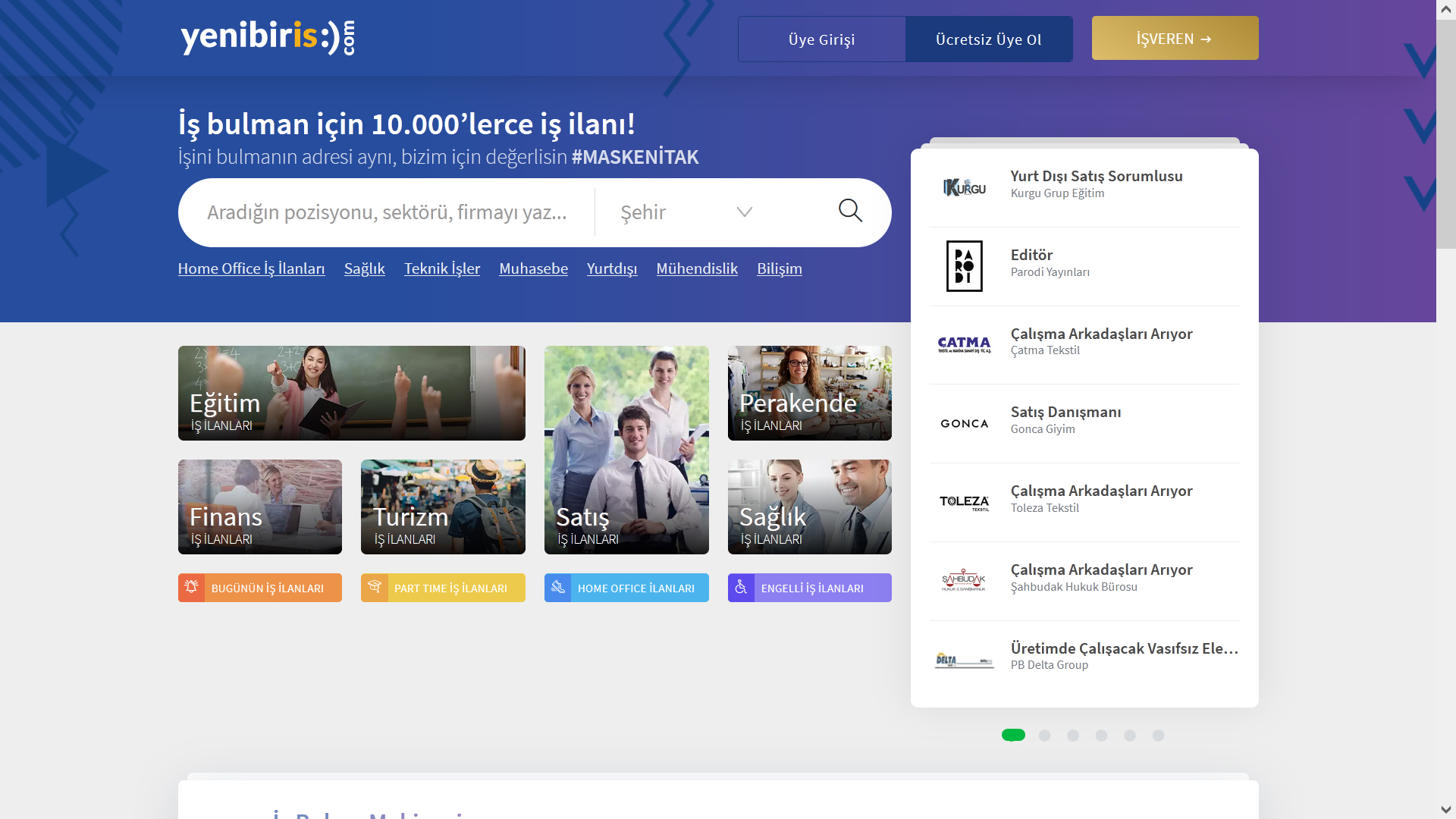Open Sağlık İş İlanları tile
This screenshot has height=819, width=1456.
tap(809, 507)
